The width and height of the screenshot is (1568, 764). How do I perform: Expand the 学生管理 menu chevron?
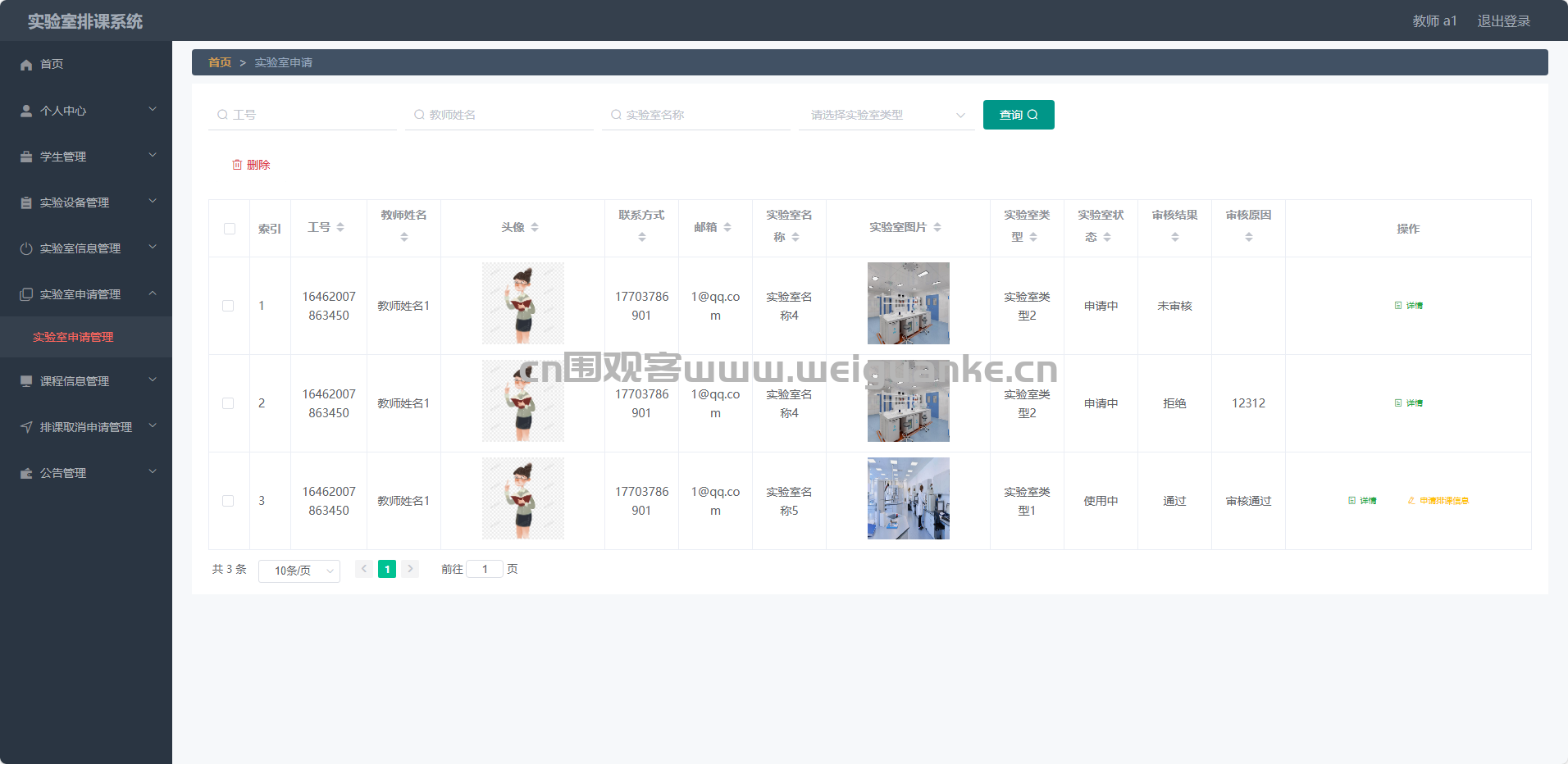pyautogui.click(x=153, y=155)
